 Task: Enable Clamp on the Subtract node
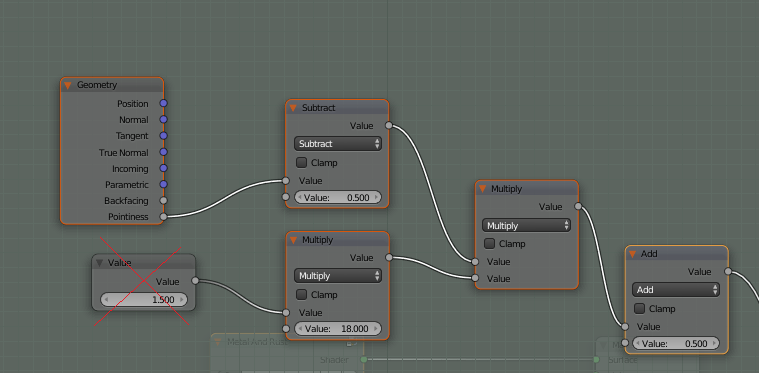click(x=301, y=163)
